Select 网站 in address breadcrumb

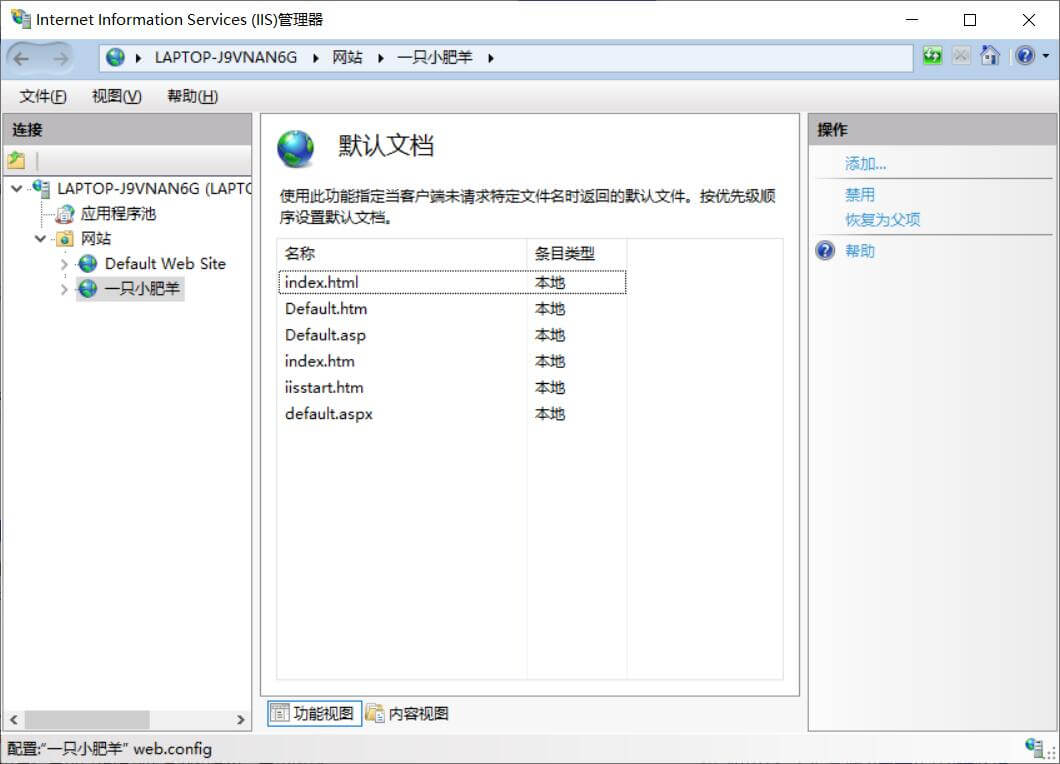point(347,57)
